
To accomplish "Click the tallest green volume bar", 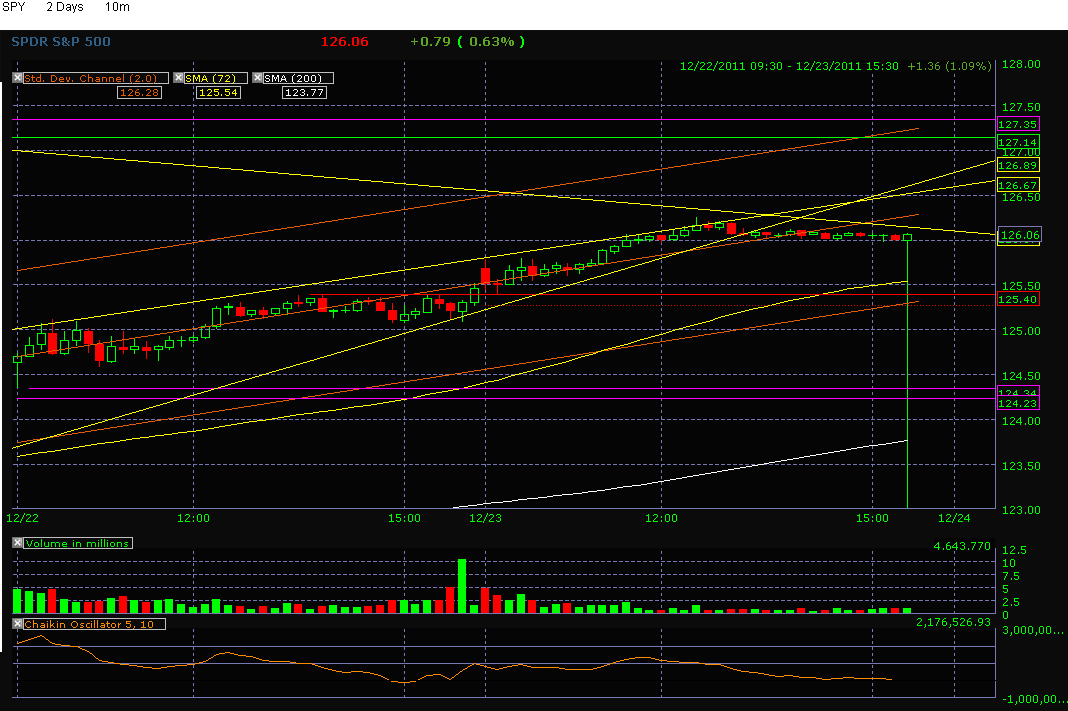I will pos(462,586).
